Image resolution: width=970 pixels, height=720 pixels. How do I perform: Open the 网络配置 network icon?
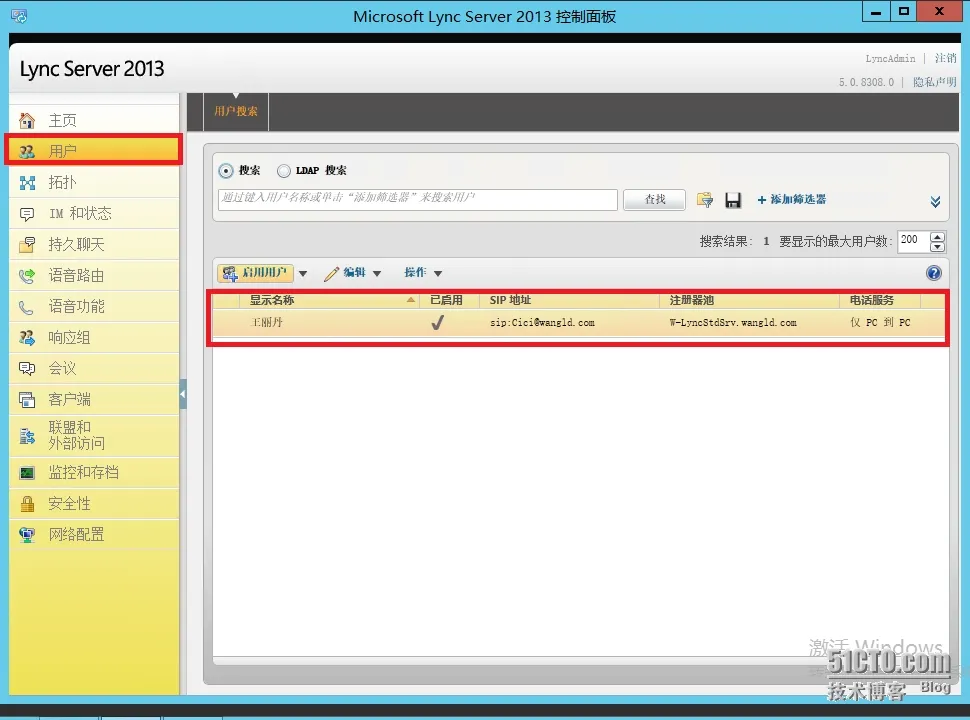pyautogui.click(x=27, y=535)
